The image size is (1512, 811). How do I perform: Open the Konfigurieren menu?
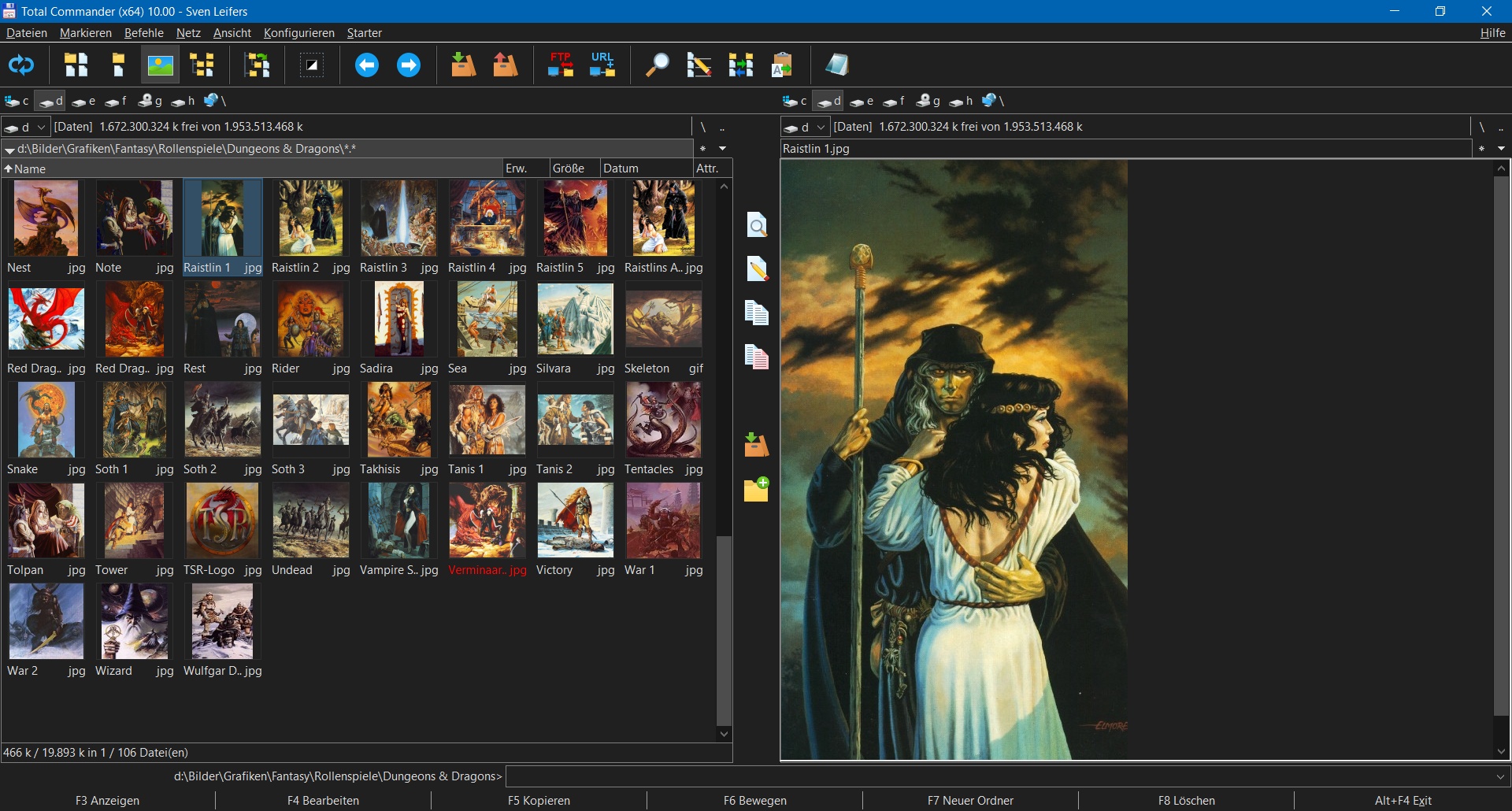click(299, 33)
